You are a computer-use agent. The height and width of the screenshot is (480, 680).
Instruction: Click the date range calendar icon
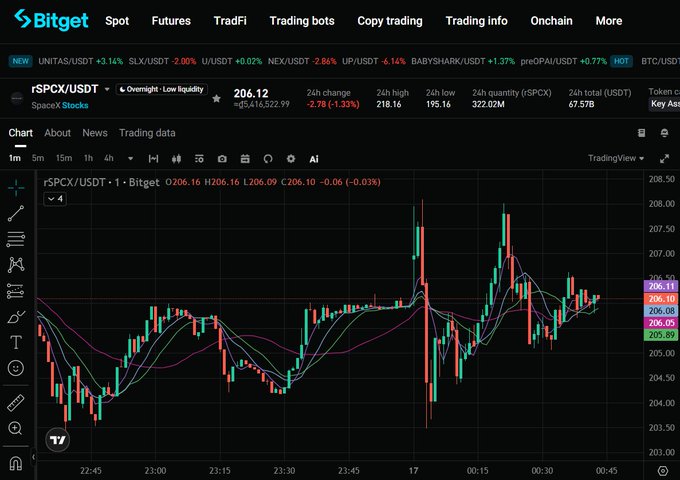[x=245, y=159]
